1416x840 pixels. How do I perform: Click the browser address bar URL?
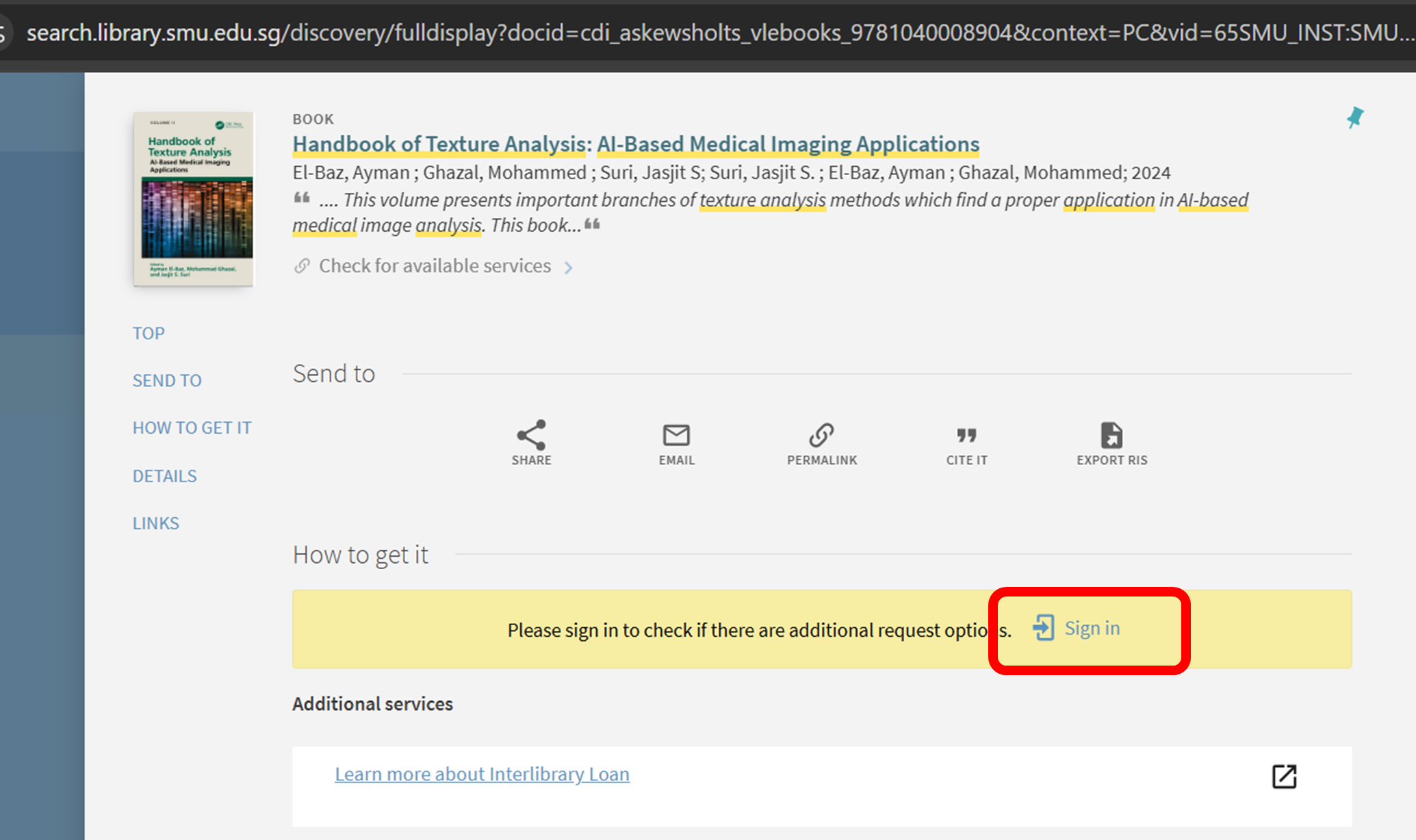(x=712, y=33)
